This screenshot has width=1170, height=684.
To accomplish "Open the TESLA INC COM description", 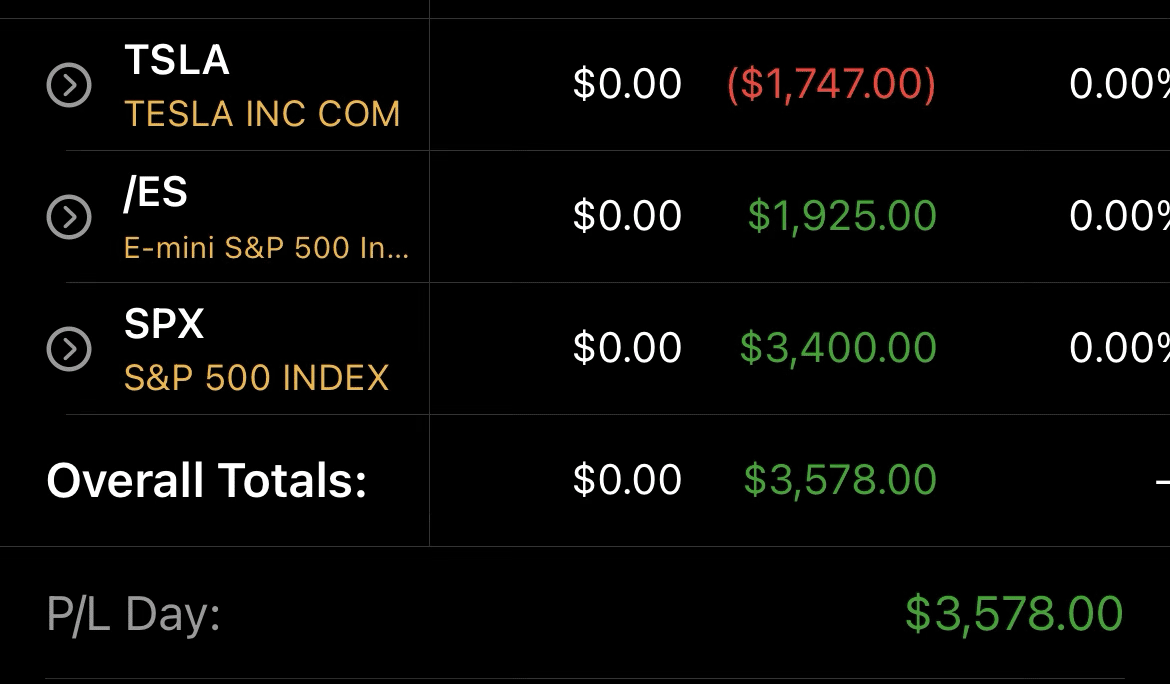I will tap(262, 114).
